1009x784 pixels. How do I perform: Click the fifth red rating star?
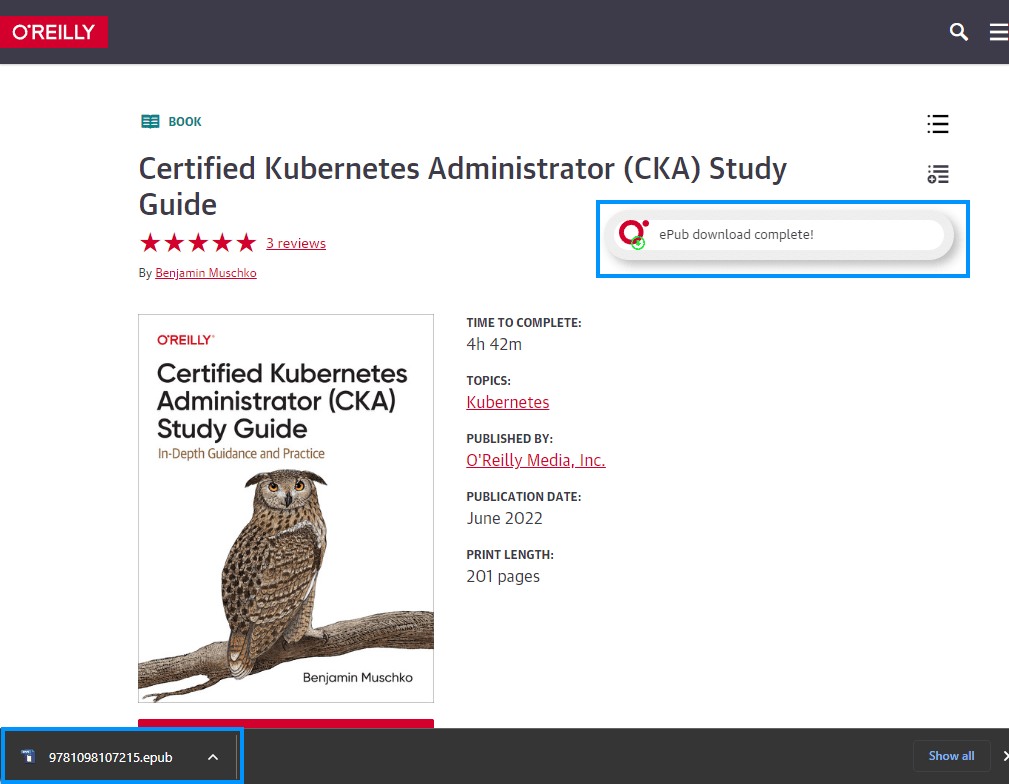pyautogui.click(x=246, y=243)
